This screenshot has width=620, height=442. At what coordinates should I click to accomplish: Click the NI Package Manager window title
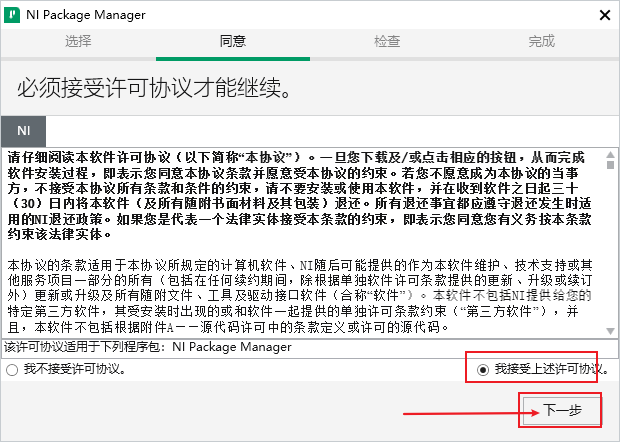[x=86, y=15]
